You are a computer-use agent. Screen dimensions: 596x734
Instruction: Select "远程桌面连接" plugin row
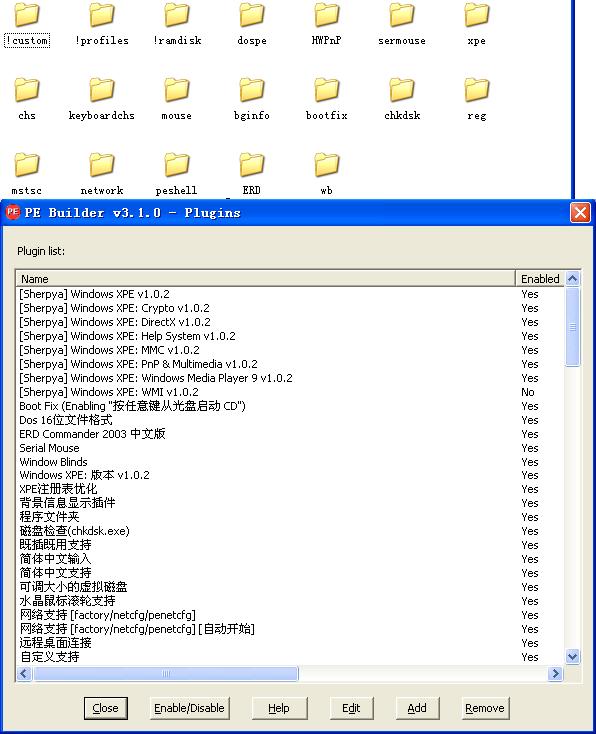[x=290, y=643]
